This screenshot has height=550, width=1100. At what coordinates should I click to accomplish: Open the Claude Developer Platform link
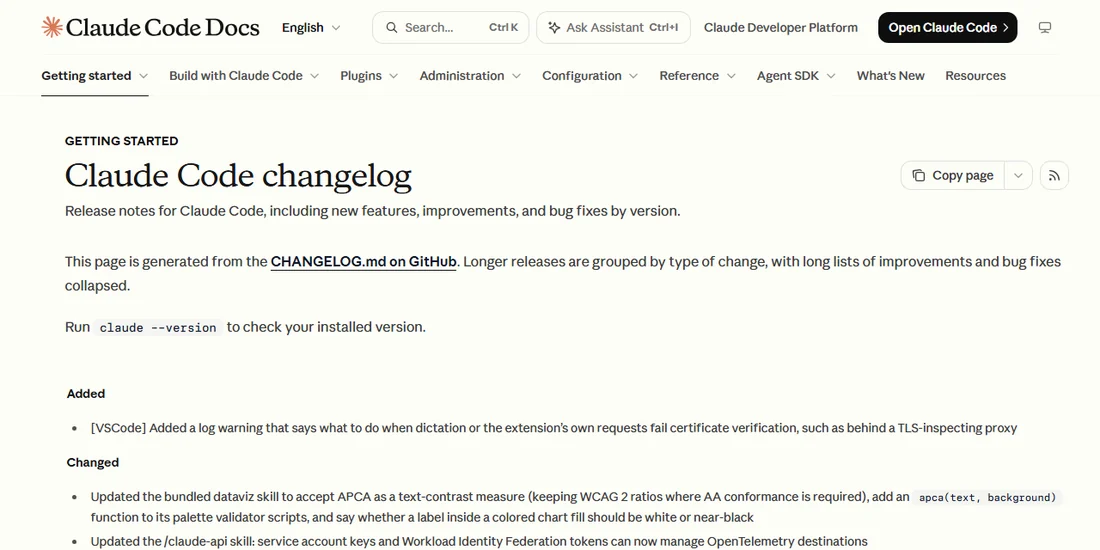coord(781,27)
